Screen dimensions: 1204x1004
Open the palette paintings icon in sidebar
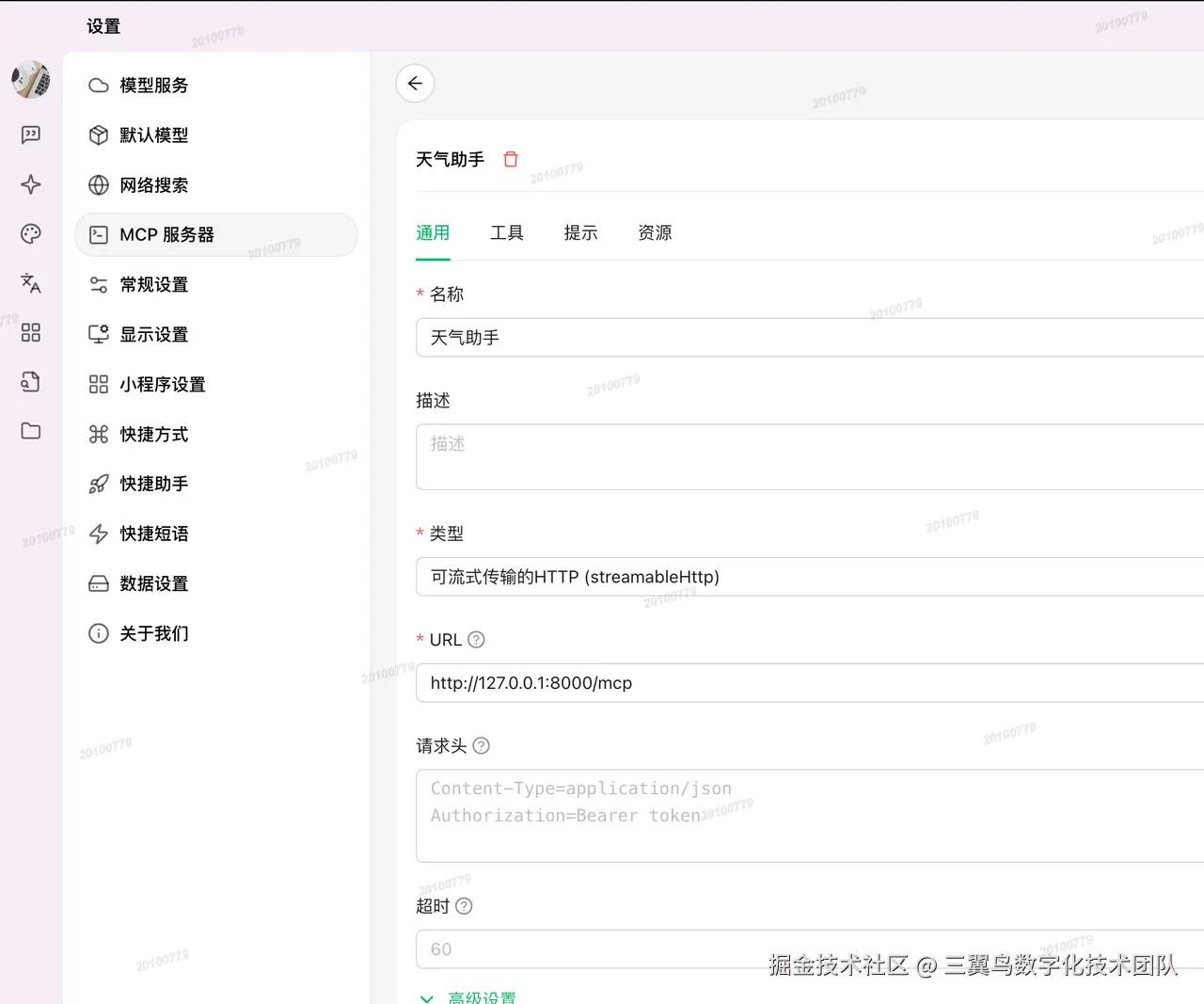click(31, 233)
